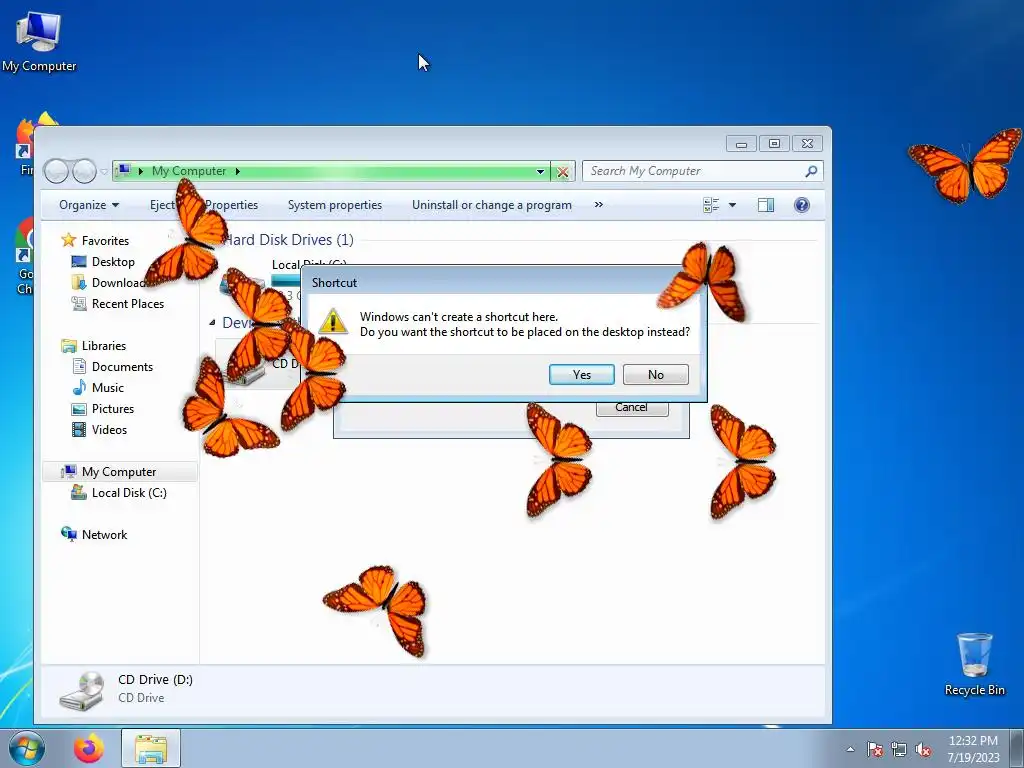The width and height of the screenshot is (1024, 768).
Task: Open the Music library
Action: coord(108,388)
